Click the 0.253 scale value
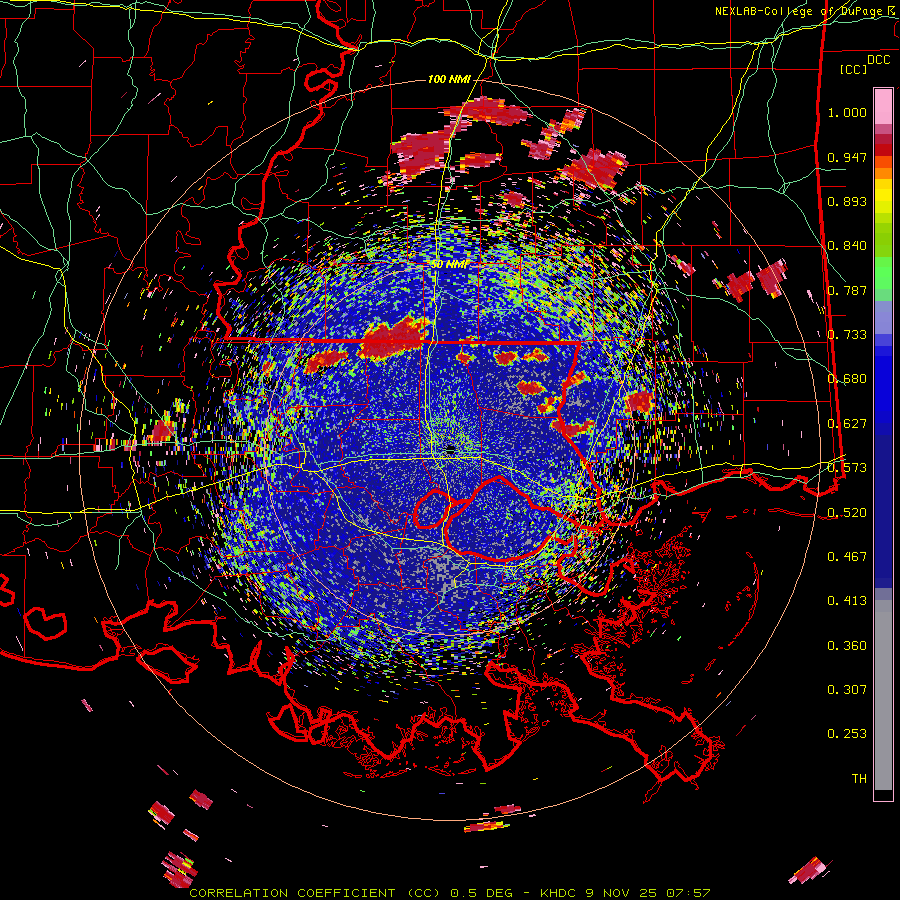 pos(847,734)
